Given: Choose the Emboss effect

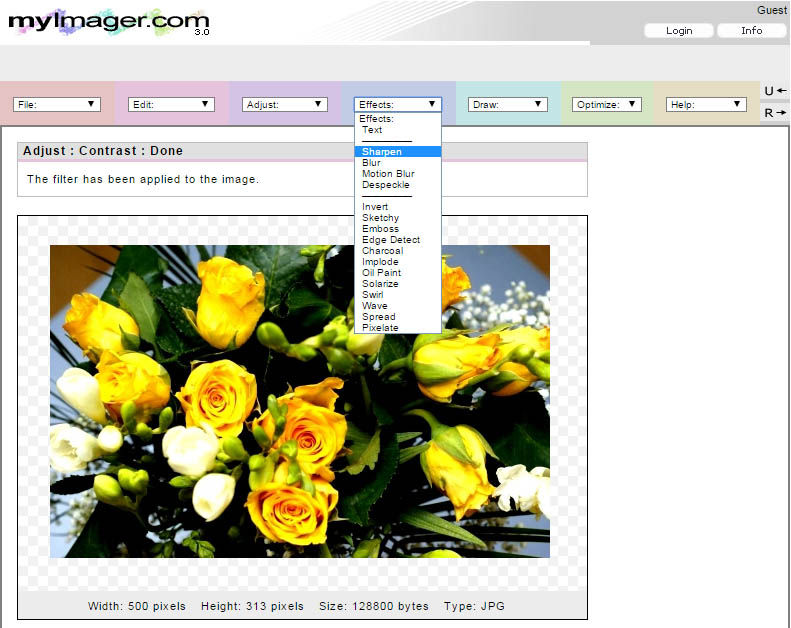Looking at the screenshot, I should (398, 229).
